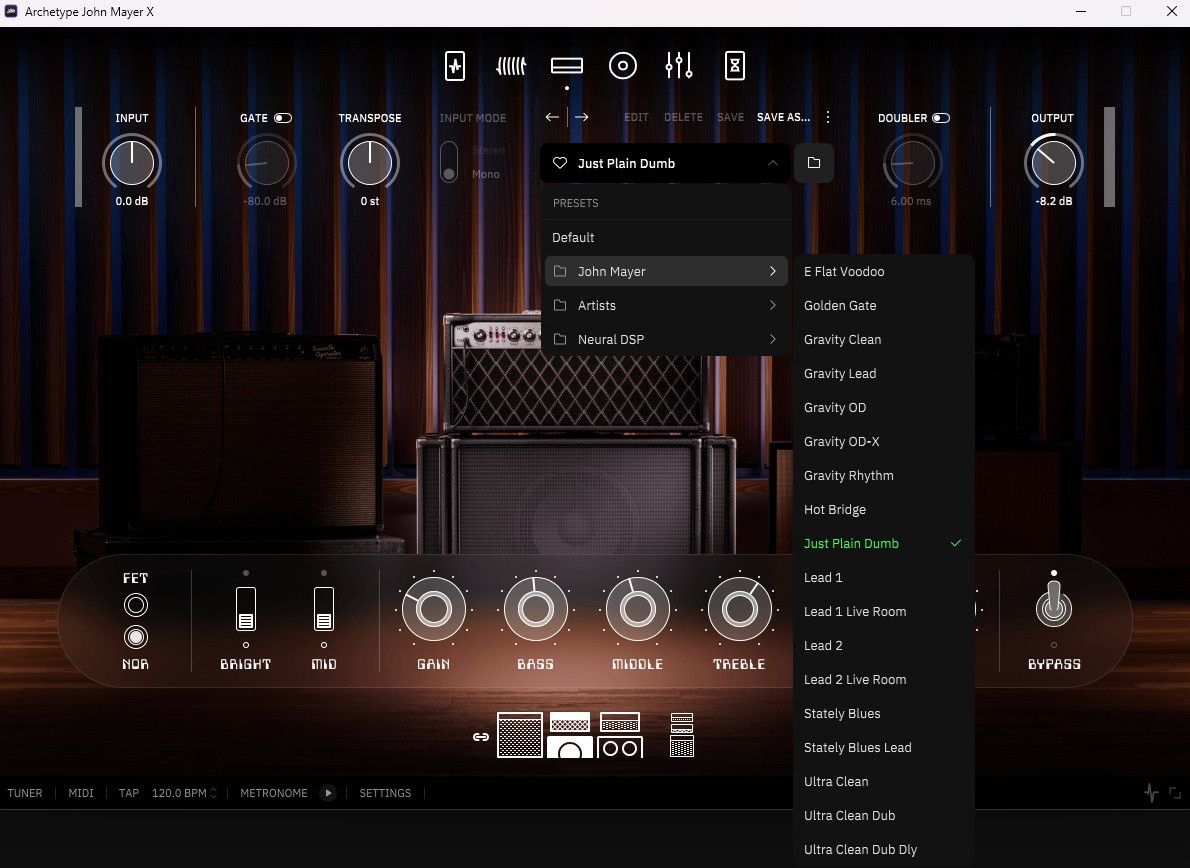1190x868 pixels.
Task: Select the compressor section icon in top bar
Action: pos(511,66)
